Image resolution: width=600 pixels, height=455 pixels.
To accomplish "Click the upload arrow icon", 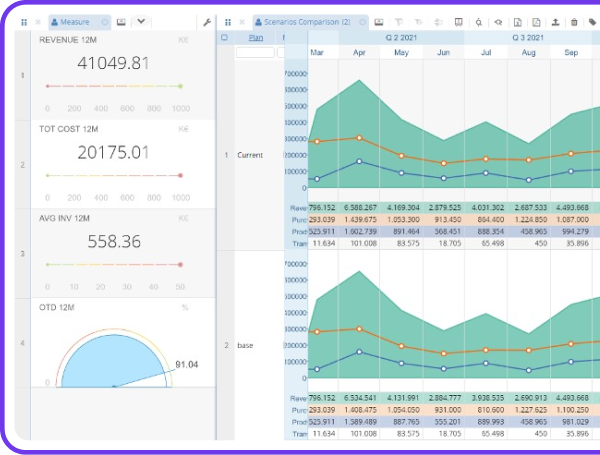I will (x=555, y=22).
